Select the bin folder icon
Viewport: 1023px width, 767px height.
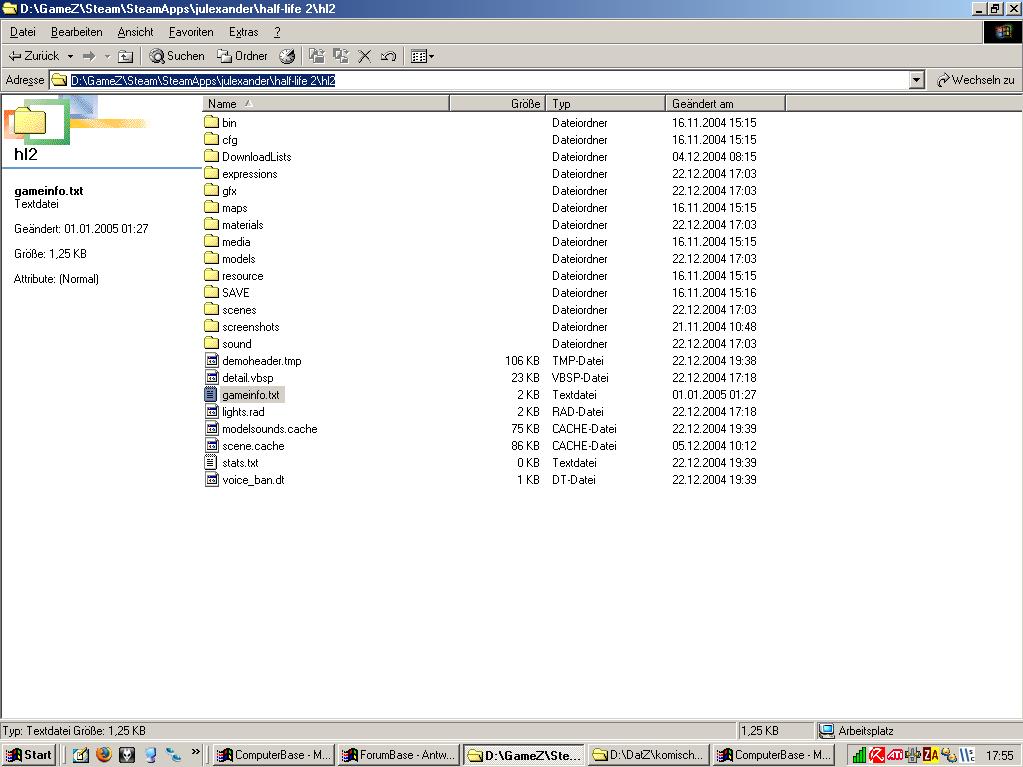click(211, 122)
